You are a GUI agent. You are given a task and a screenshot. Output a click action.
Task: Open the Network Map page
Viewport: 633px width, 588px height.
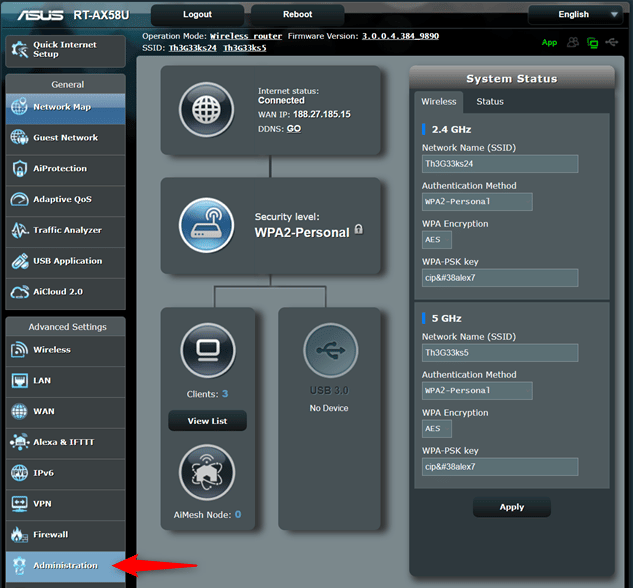tap(65, 107)
